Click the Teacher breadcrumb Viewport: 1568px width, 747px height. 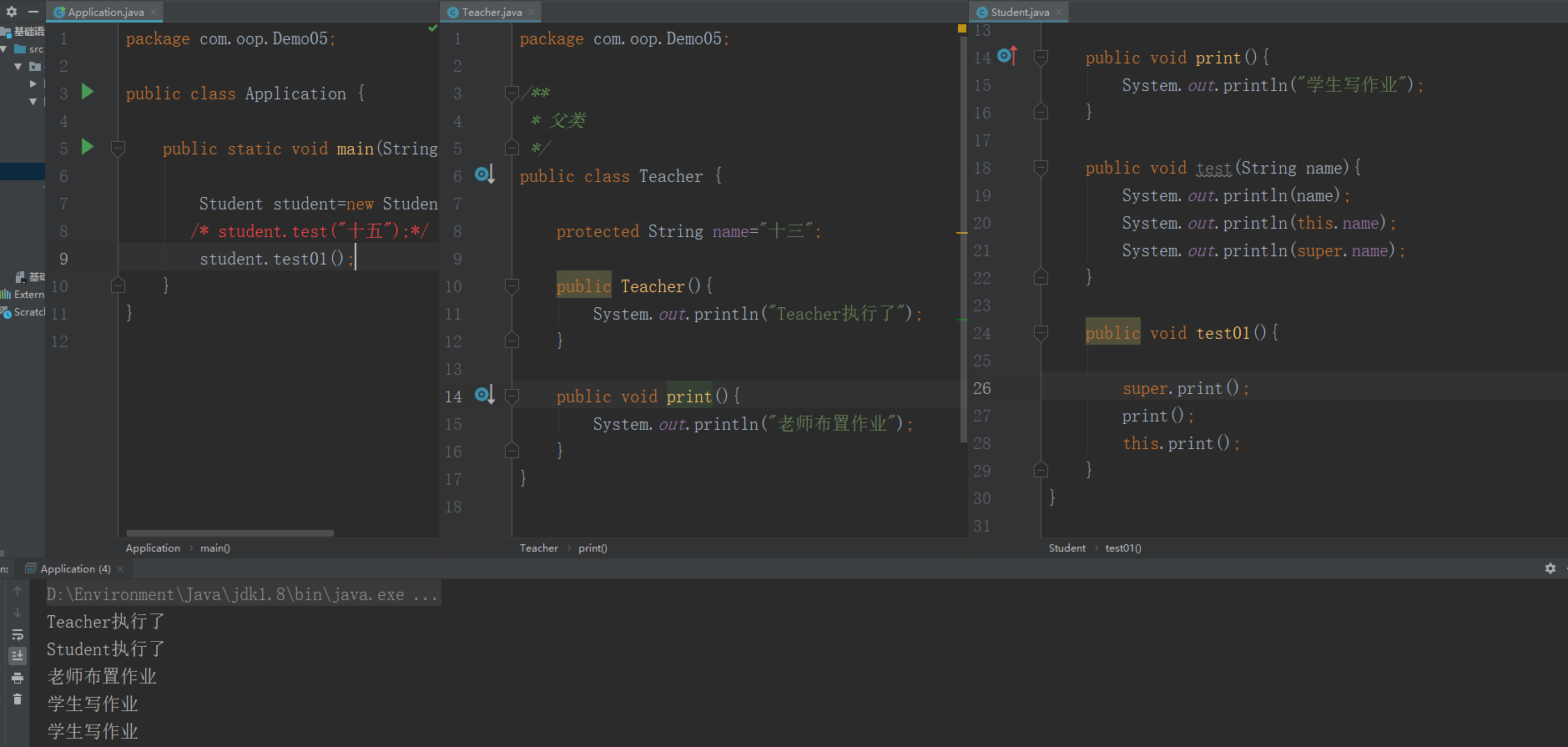tap(539, 548)
